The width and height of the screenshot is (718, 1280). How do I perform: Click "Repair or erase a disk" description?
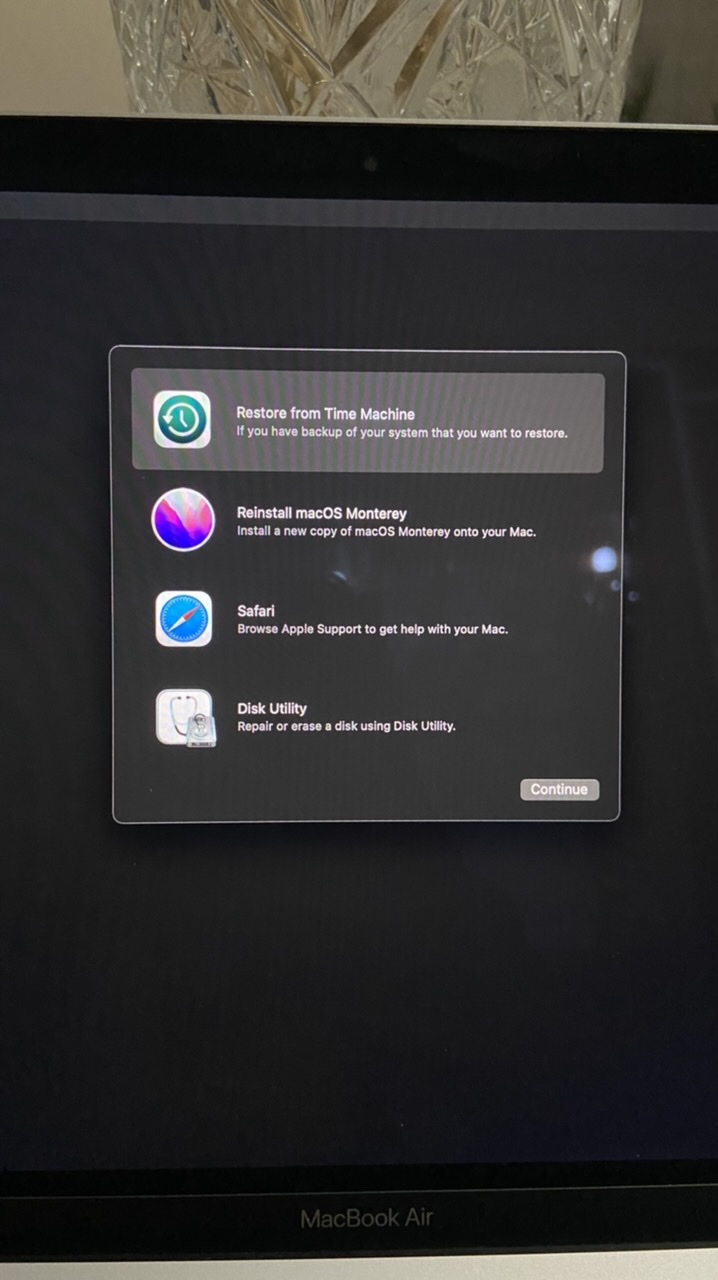pos(346,726)
